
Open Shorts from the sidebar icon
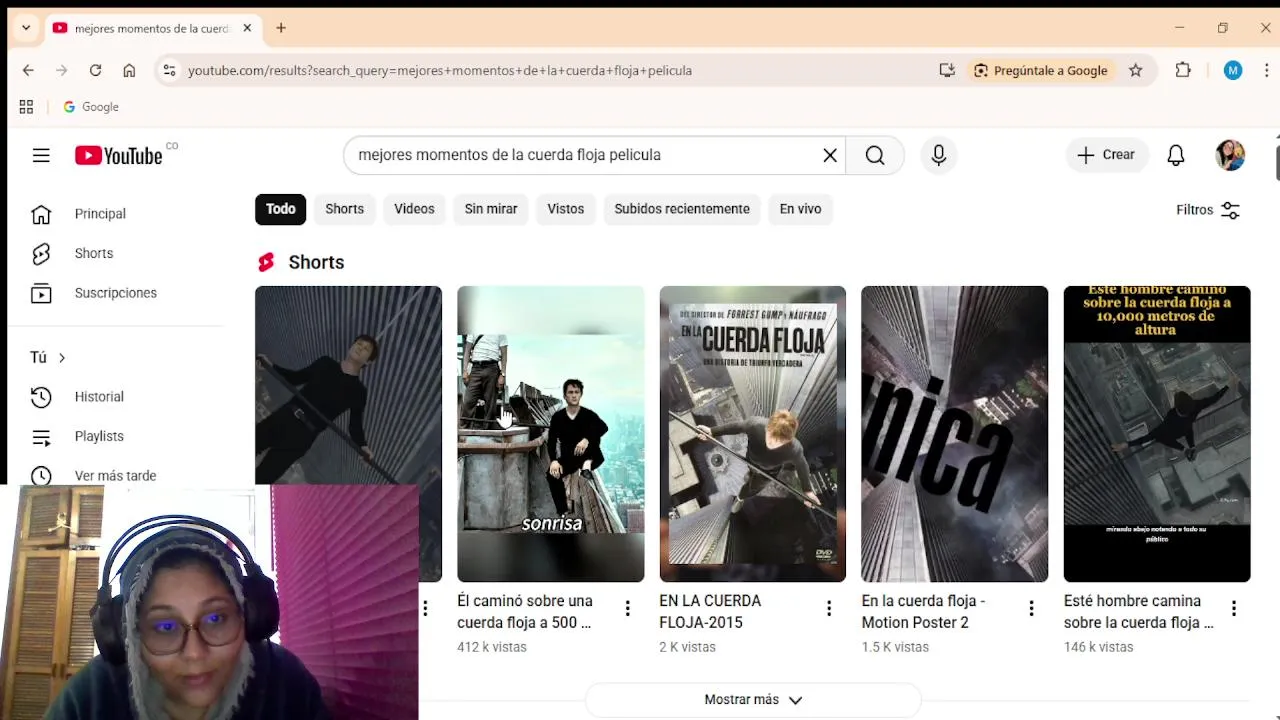(41, 253)
